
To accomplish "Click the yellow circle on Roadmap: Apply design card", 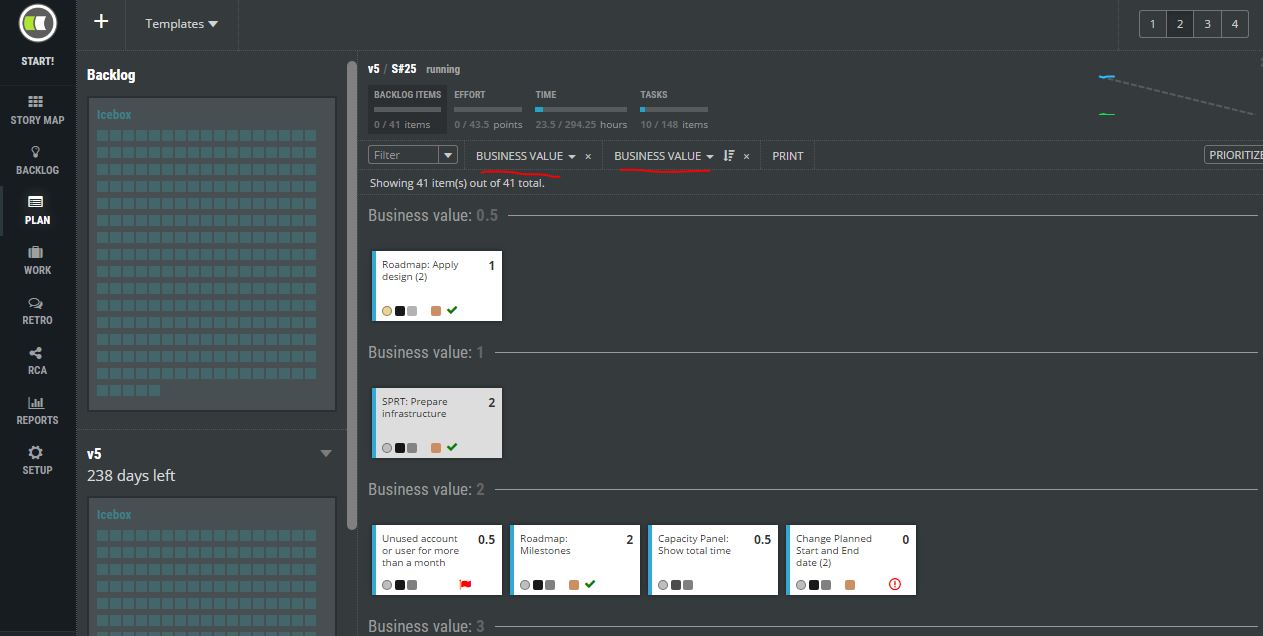I will click(x=387, y=311).
